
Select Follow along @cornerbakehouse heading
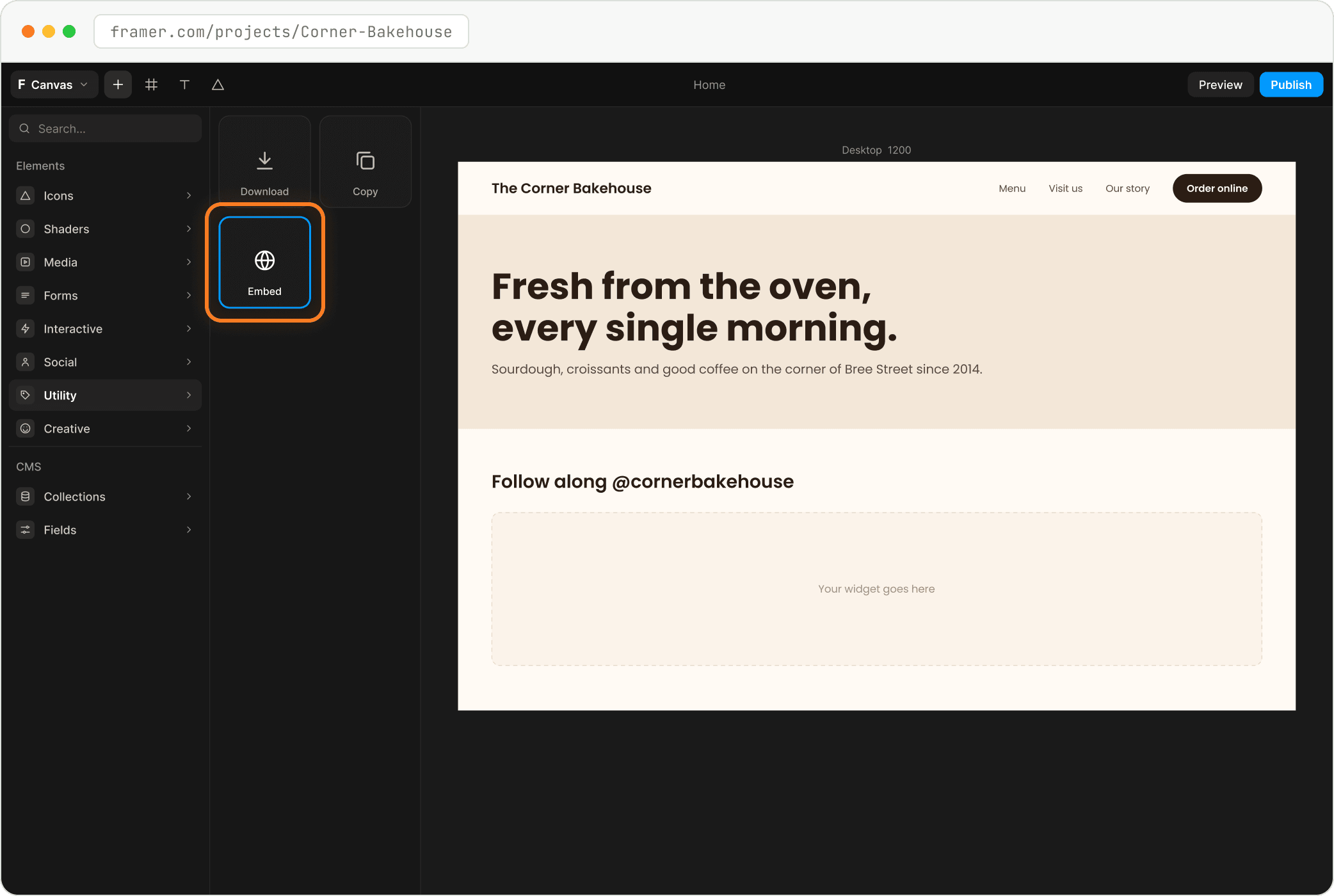click(643, 481)
